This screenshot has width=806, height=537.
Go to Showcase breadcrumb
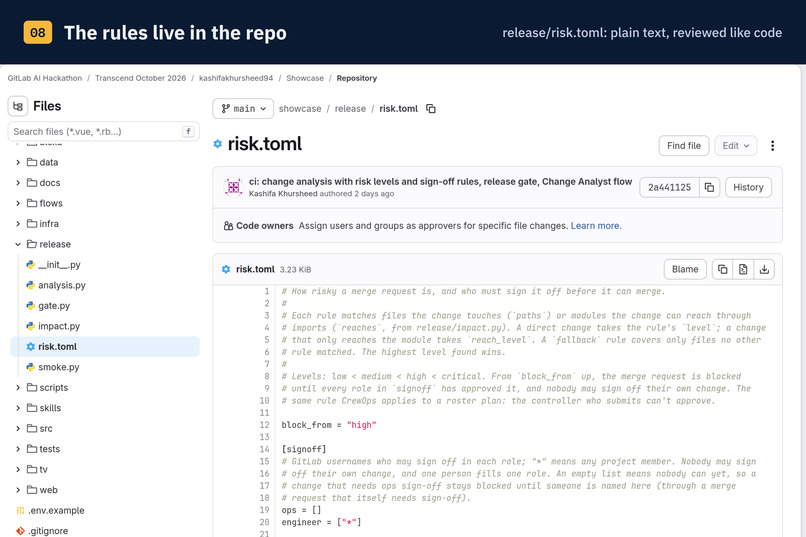305,78
